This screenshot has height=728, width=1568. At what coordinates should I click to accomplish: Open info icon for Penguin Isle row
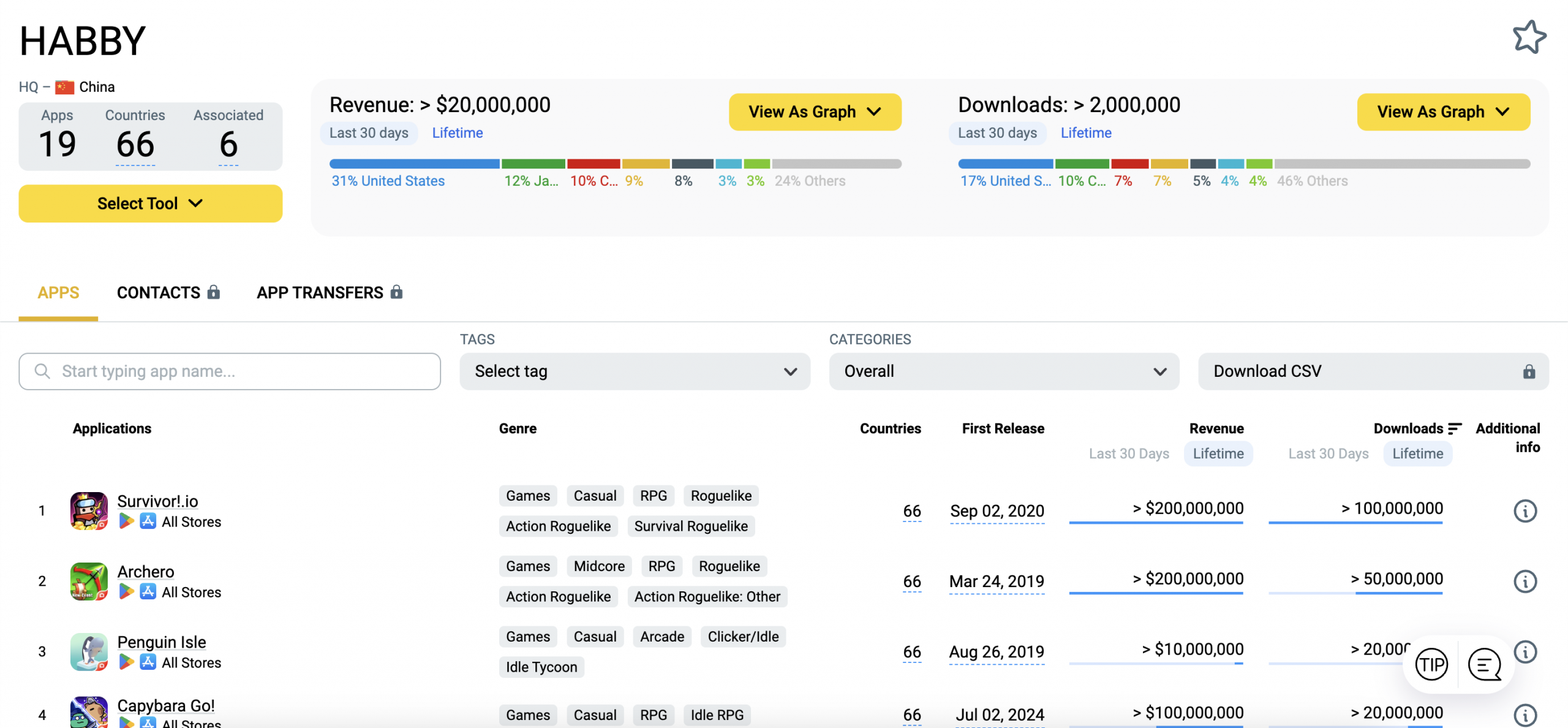pos(1525,651)
